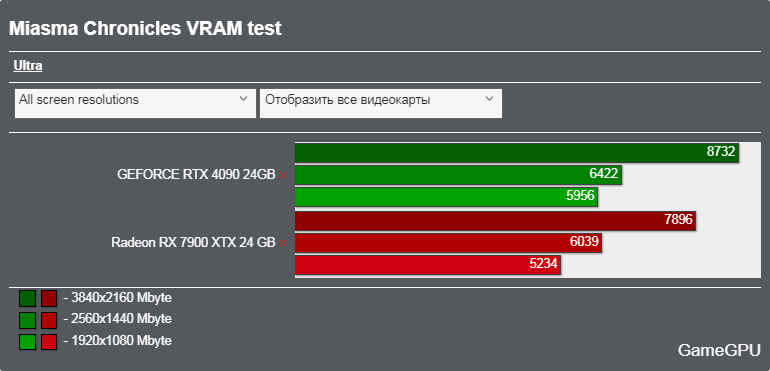Click the Miasma Chronicles VRAM test title
This screenshot has height=371, width=770.
145,29
